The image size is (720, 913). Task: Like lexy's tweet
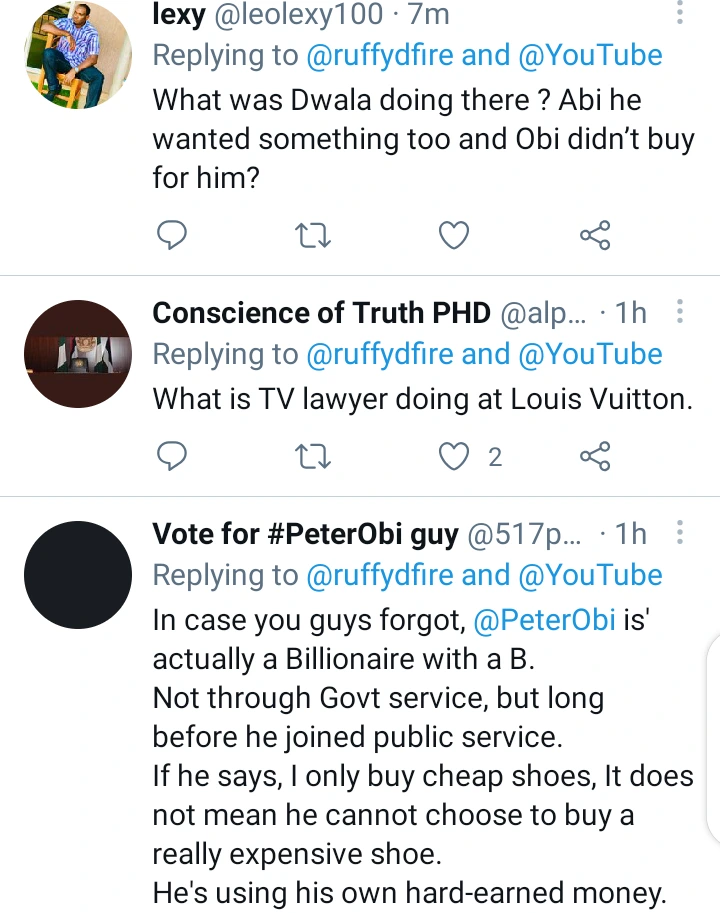[455, 236]
